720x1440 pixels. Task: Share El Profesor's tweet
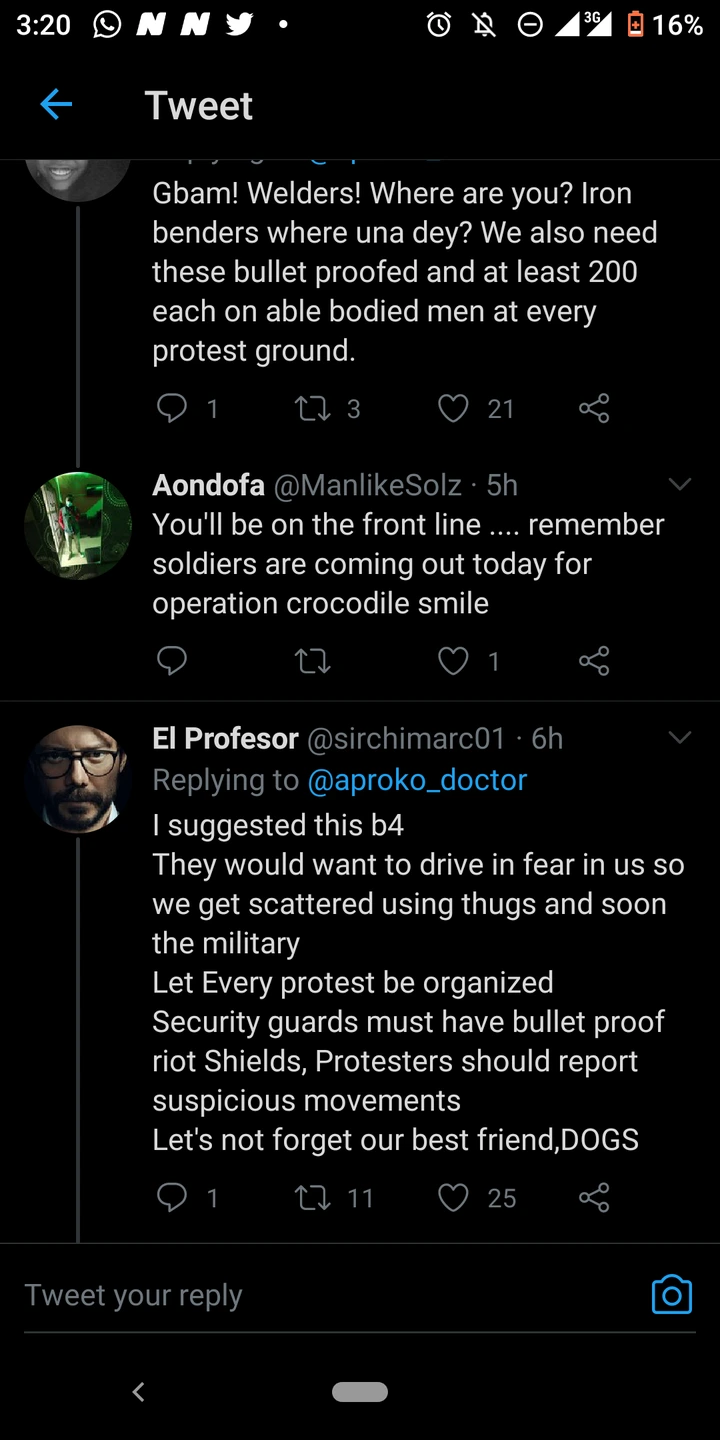pyautogui.click(x=594, y=1197)
